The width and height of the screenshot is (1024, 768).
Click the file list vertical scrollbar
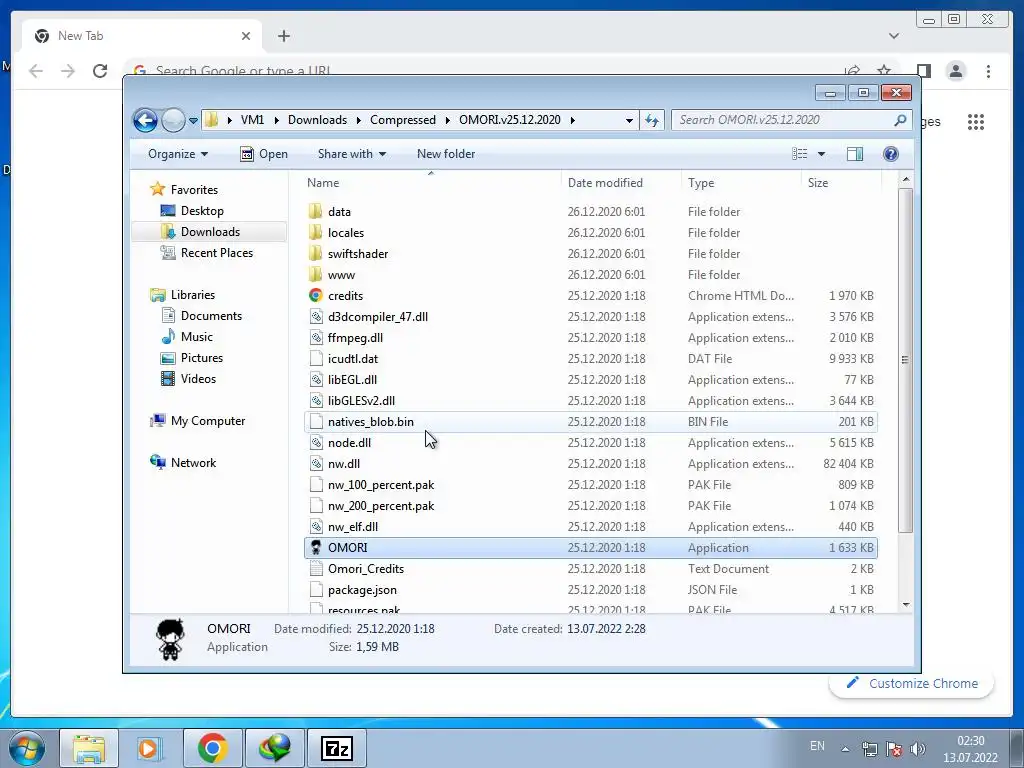(x=905, y=359)
